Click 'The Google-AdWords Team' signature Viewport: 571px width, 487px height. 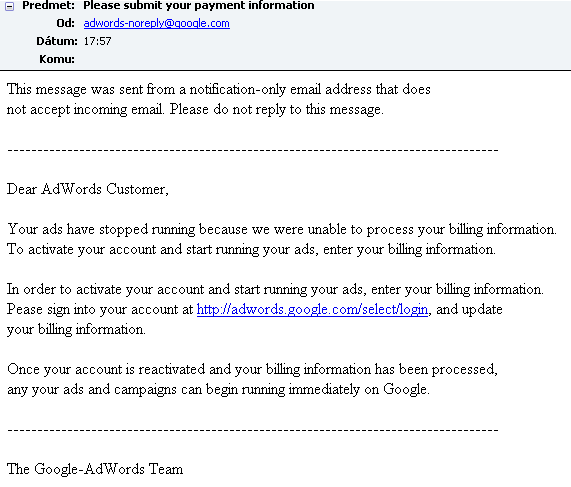(95, 469)
